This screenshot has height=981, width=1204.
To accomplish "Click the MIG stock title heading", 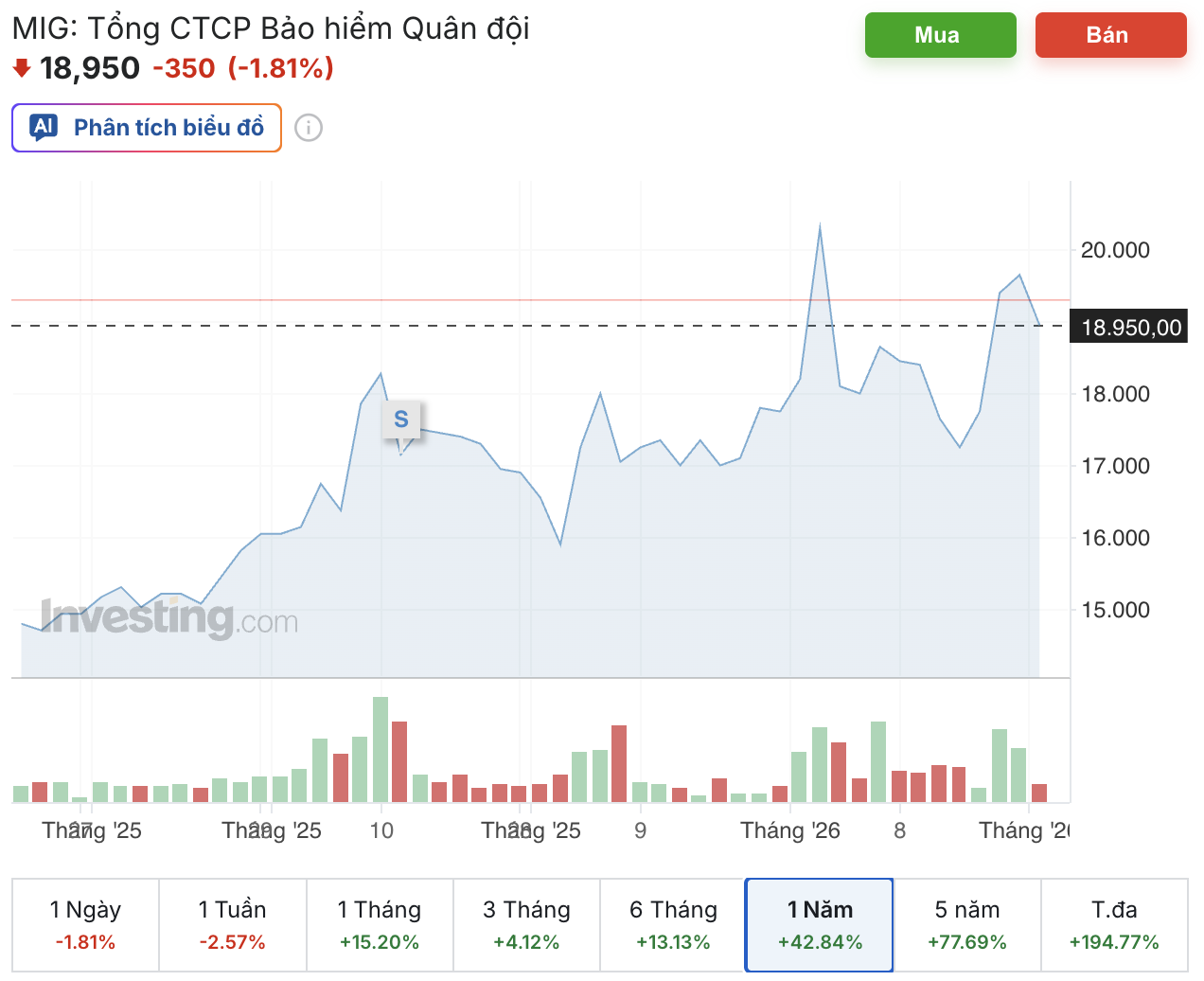I will pos(271,28).
